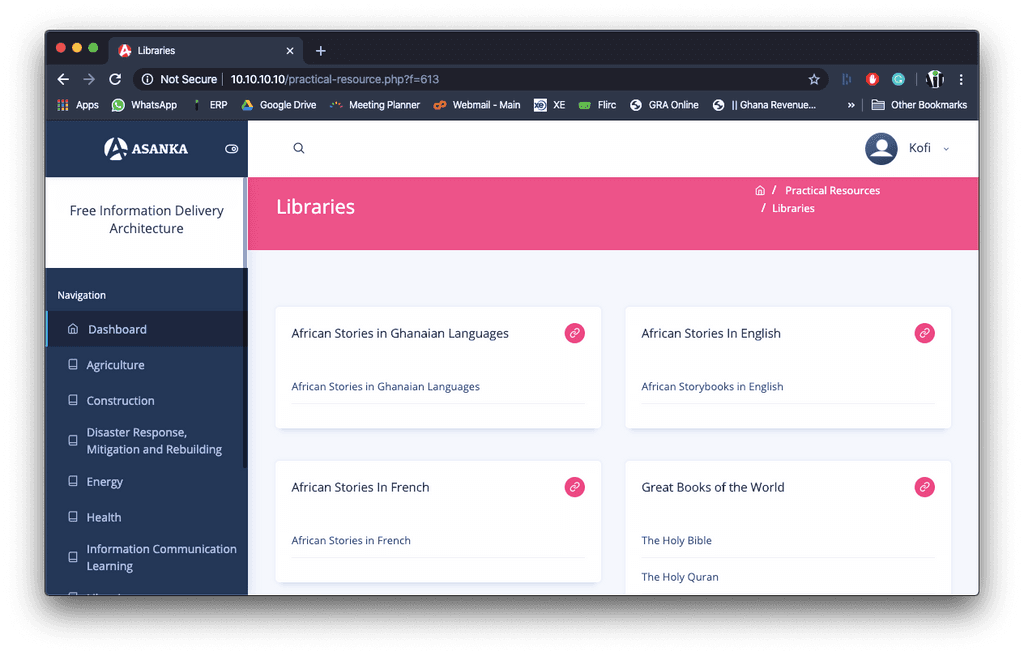Screen dimensions: 1024x655
Task: Click the red hand extension icon
Action: point(872,79)
